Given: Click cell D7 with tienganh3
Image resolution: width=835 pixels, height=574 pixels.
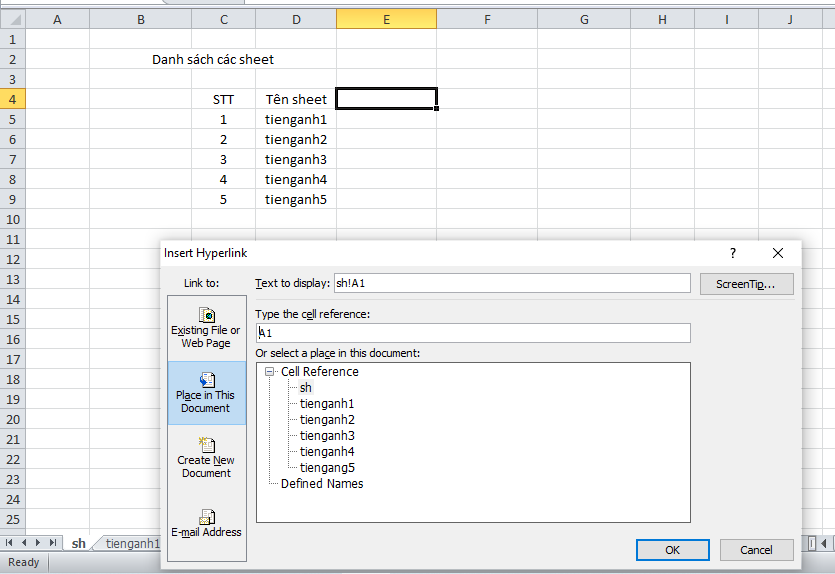Looking at the screenshot, I should coord(296,160).
